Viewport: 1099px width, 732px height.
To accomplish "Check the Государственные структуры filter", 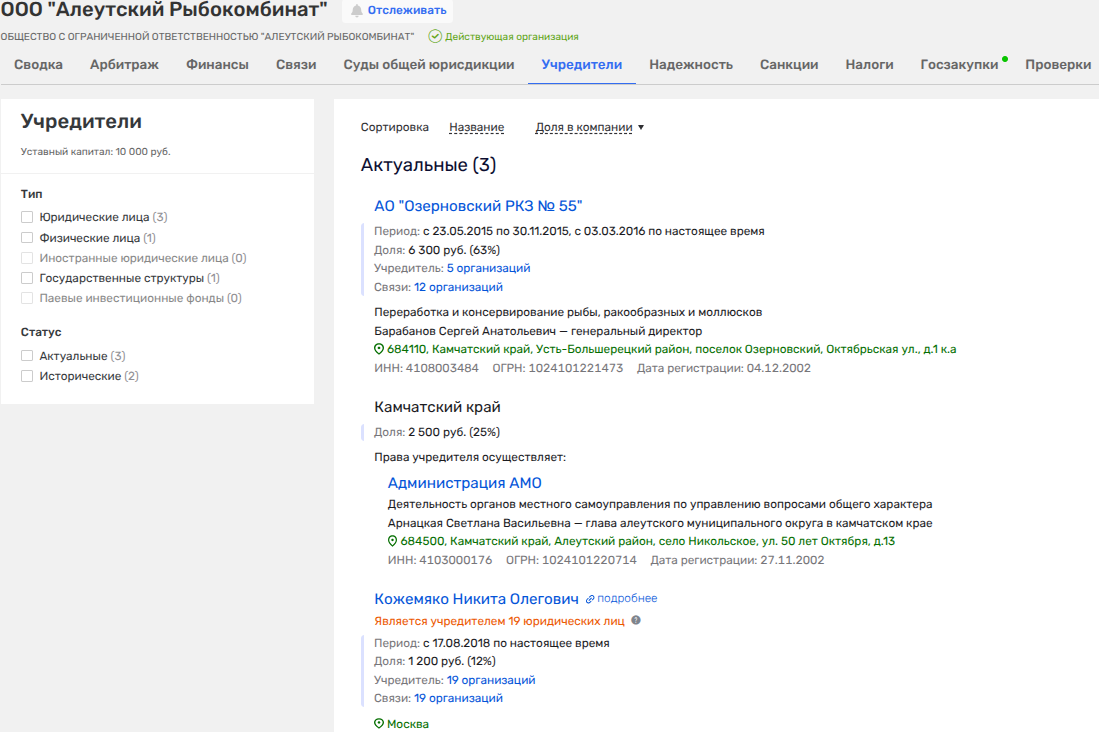I will coord(28,278).
